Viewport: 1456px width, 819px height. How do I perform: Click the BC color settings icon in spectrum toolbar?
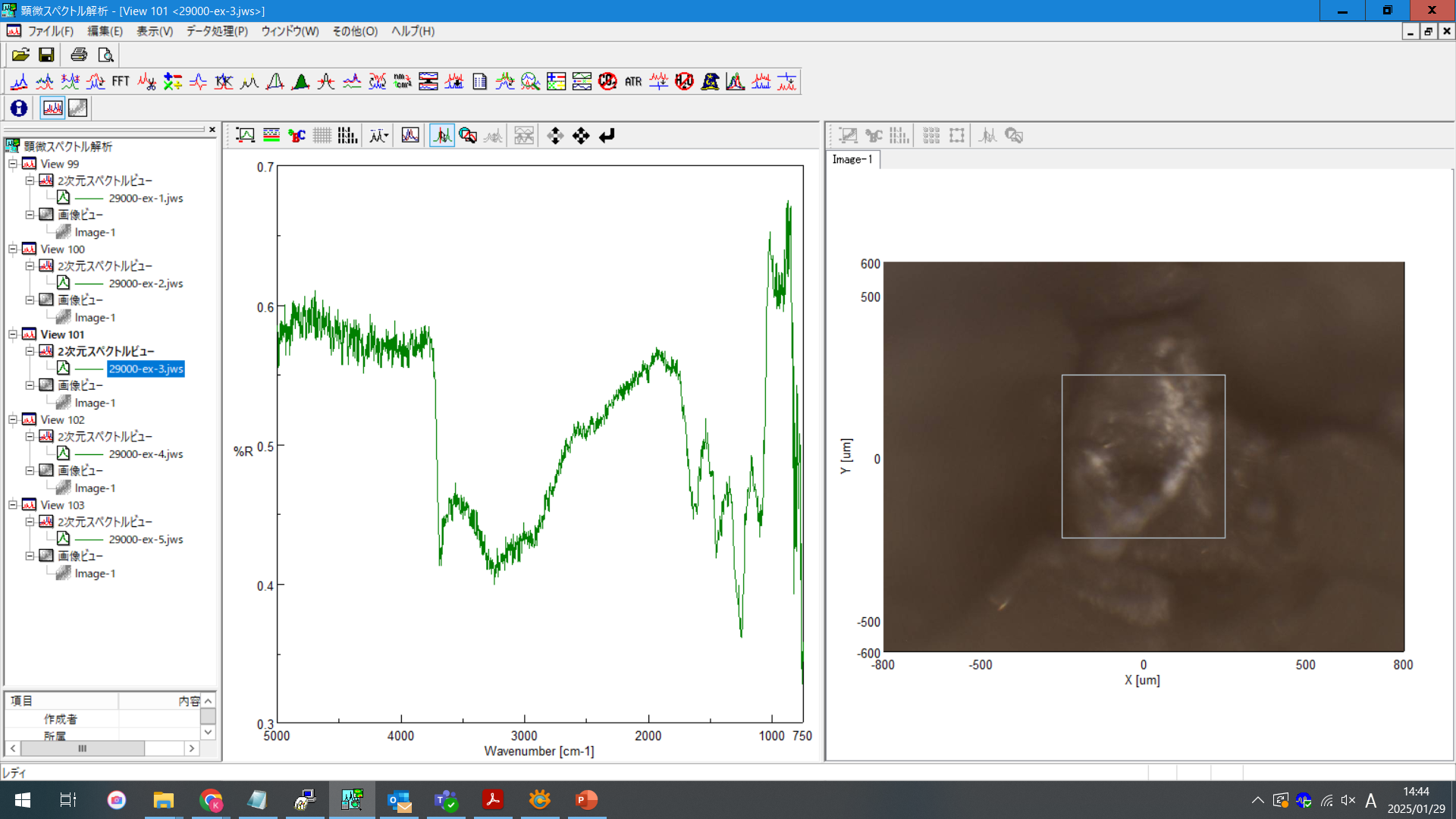click(x=297, y=136)
